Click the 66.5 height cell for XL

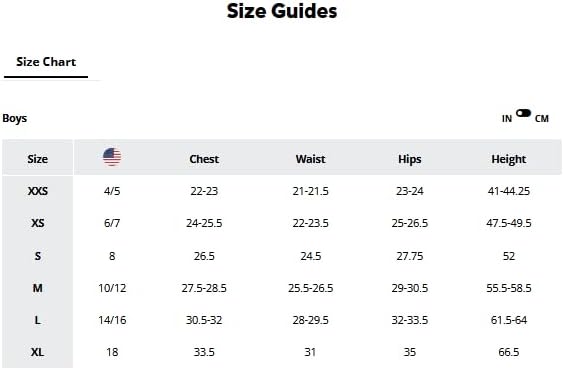point(509,352)
